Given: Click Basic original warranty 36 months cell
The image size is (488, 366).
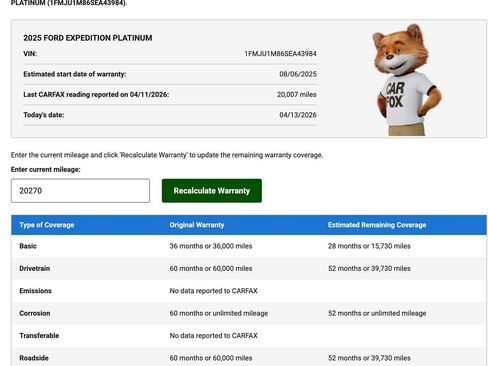Looking at the screenshot, I should pyautogui.click(x=211, y=246).
